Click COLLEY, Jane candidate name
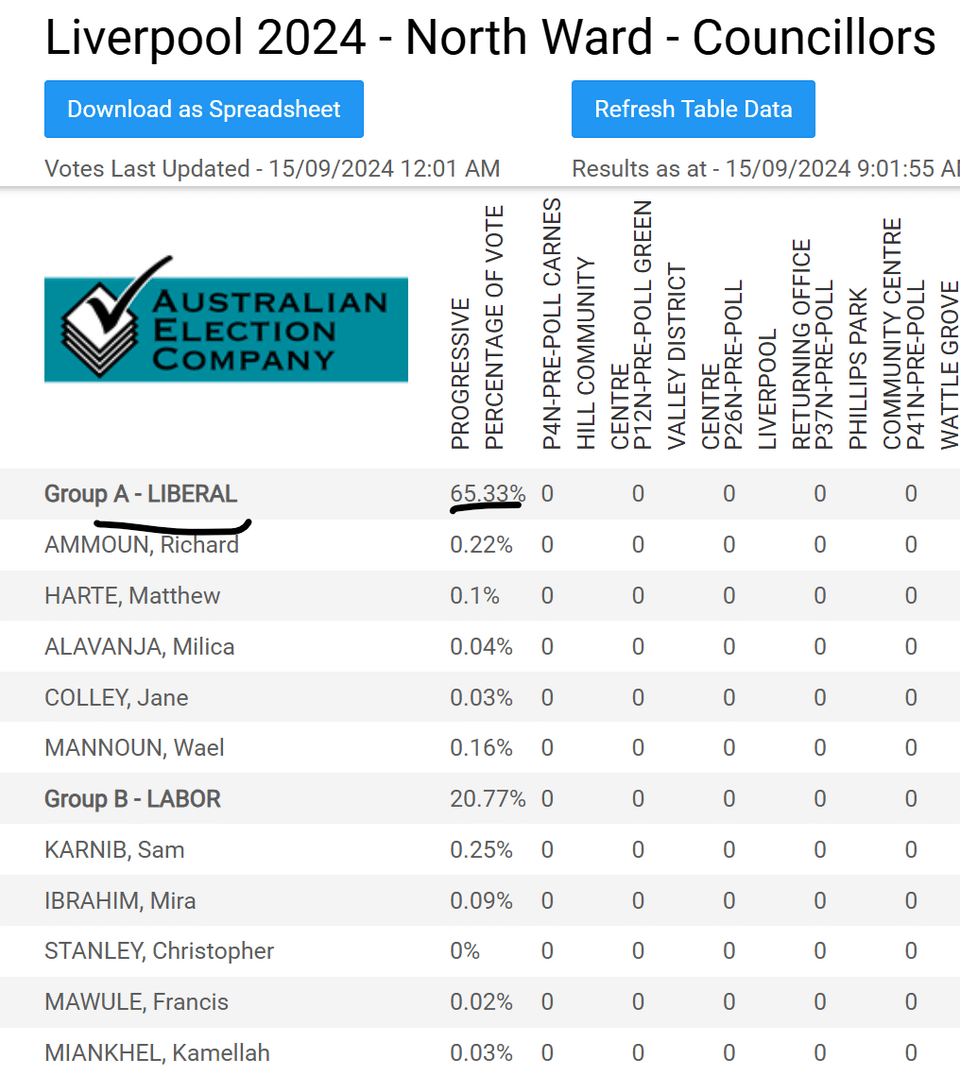The width and height of the screenshot is (960, 1076). pyautogui.click(x=116, y=698)
